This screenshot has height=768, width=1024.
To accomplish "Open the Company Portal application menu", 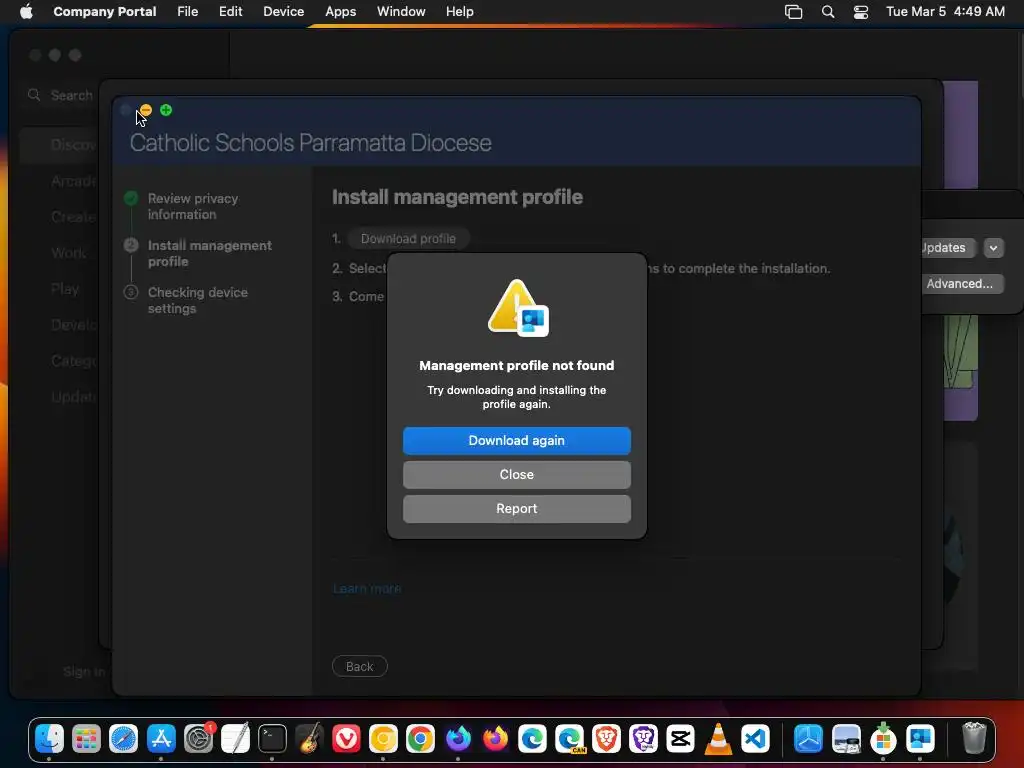I will 104,11.
